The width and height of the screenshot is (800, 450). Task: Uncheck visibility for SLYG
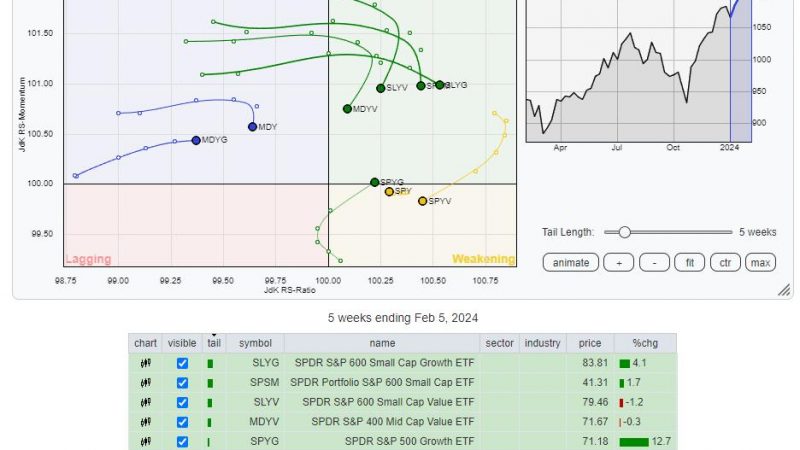tap(182, 363)
